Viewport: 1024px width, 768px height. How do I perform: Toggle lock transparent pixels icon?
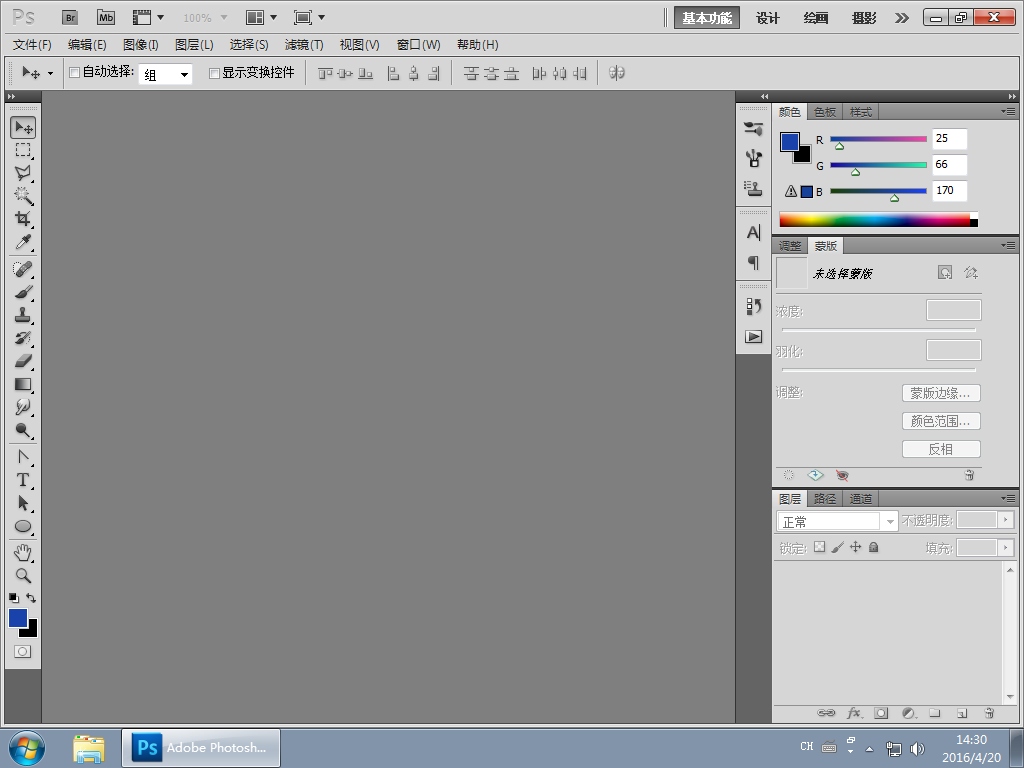click(x=820, y=547)
